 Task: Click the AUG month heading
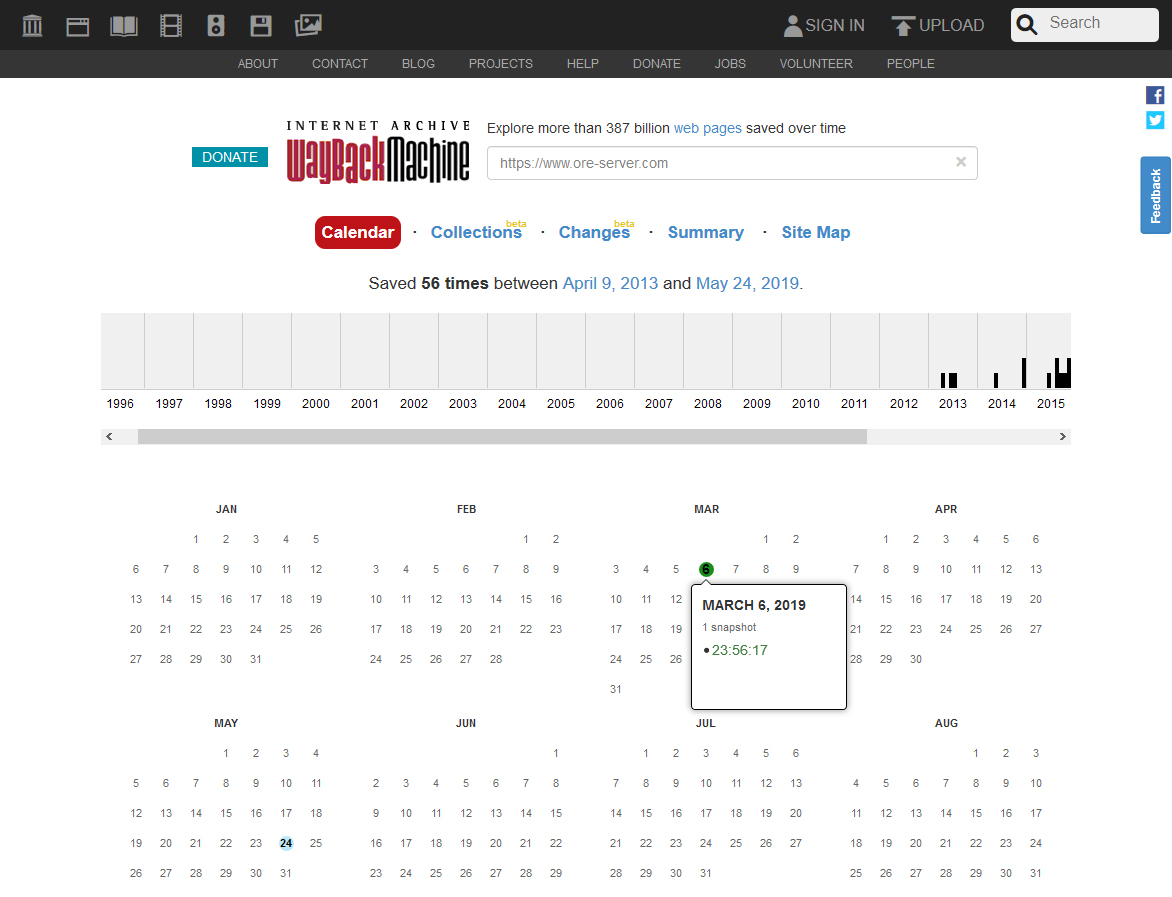coord(946,723)
